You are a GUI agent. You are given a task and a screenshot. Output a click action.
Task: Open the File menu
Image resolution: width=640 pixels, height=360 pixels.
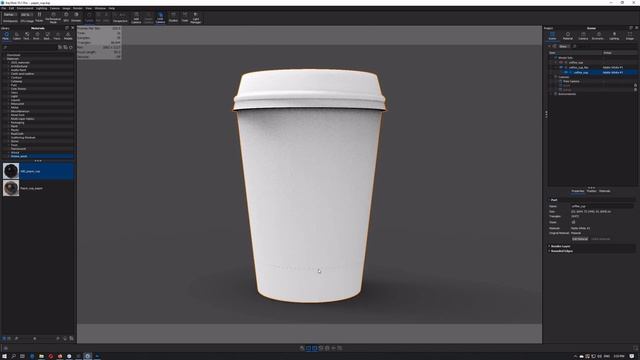tap(4, 8)
